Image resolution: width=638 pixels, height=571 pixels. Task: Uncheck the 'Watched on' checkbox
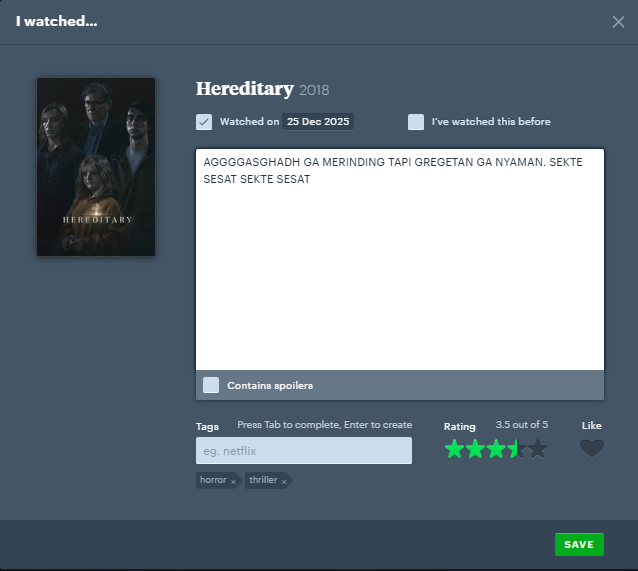204,122
